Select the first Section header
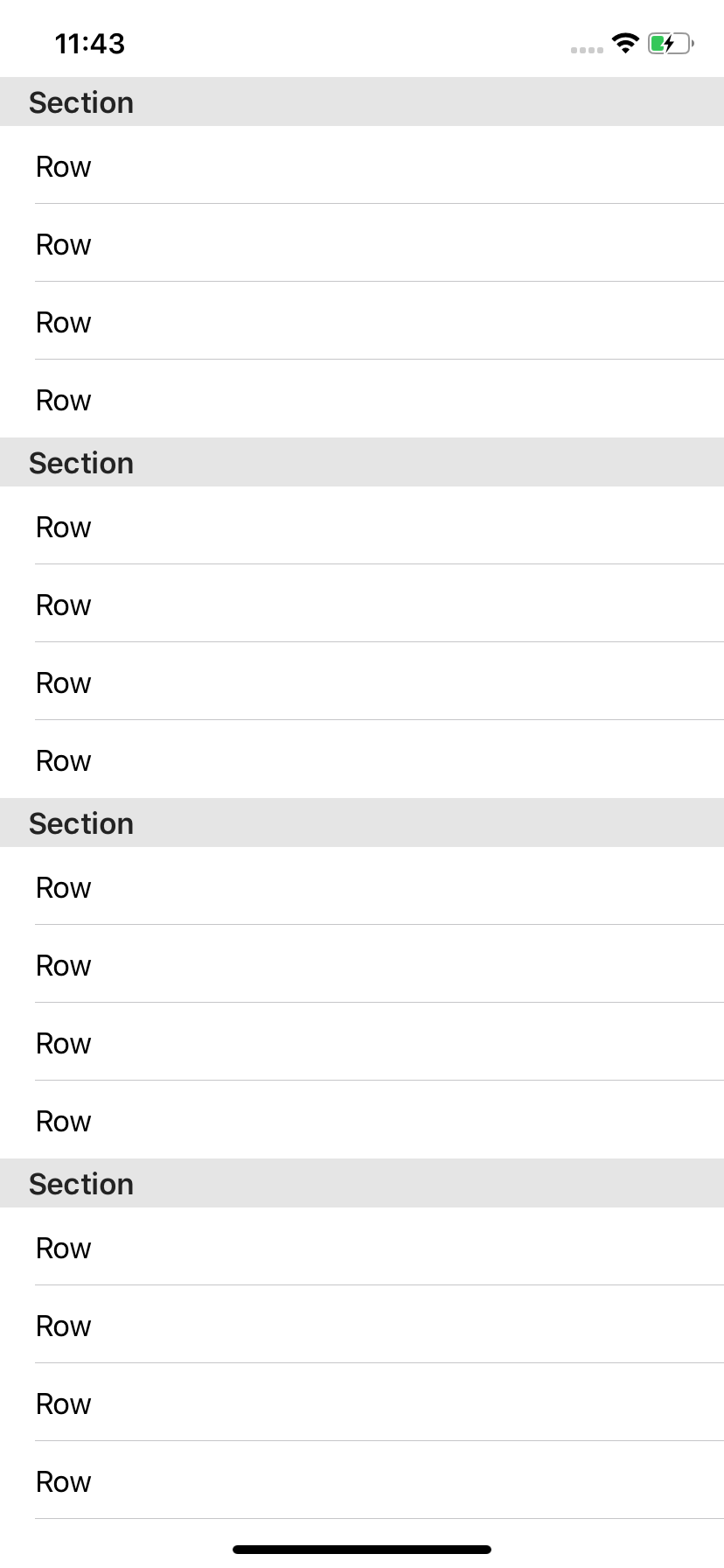 pyautogui.click(x=362, y=101)
